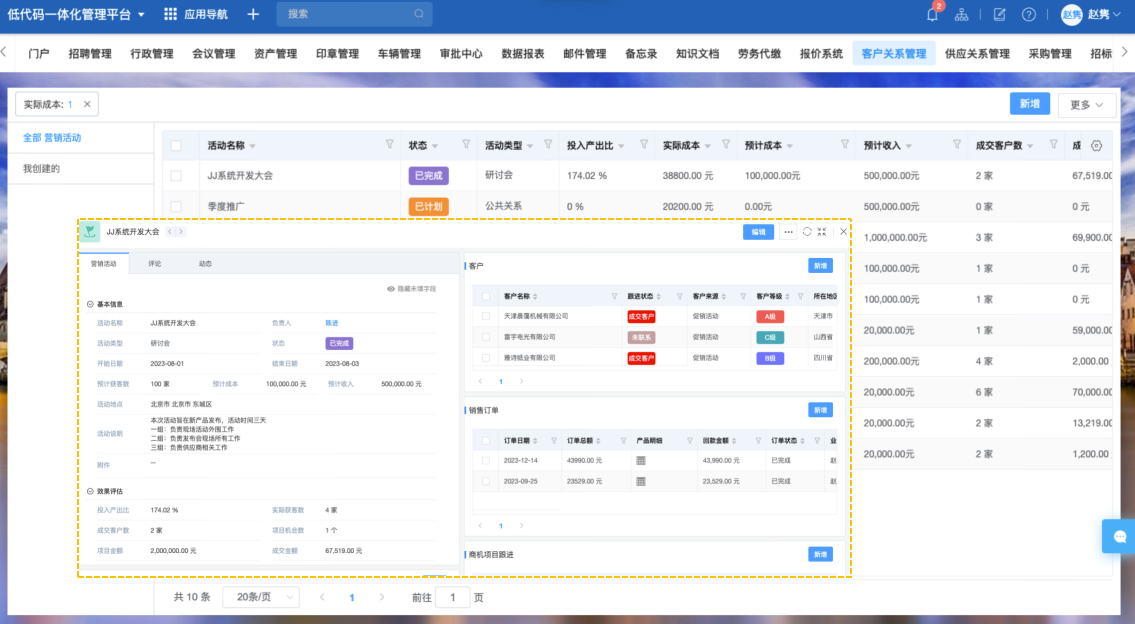Refresh the JJ系统开发大会 detail dialog
Image resolution: width=1135 pixels, height=624 pixels.
(x=808, y=231)
